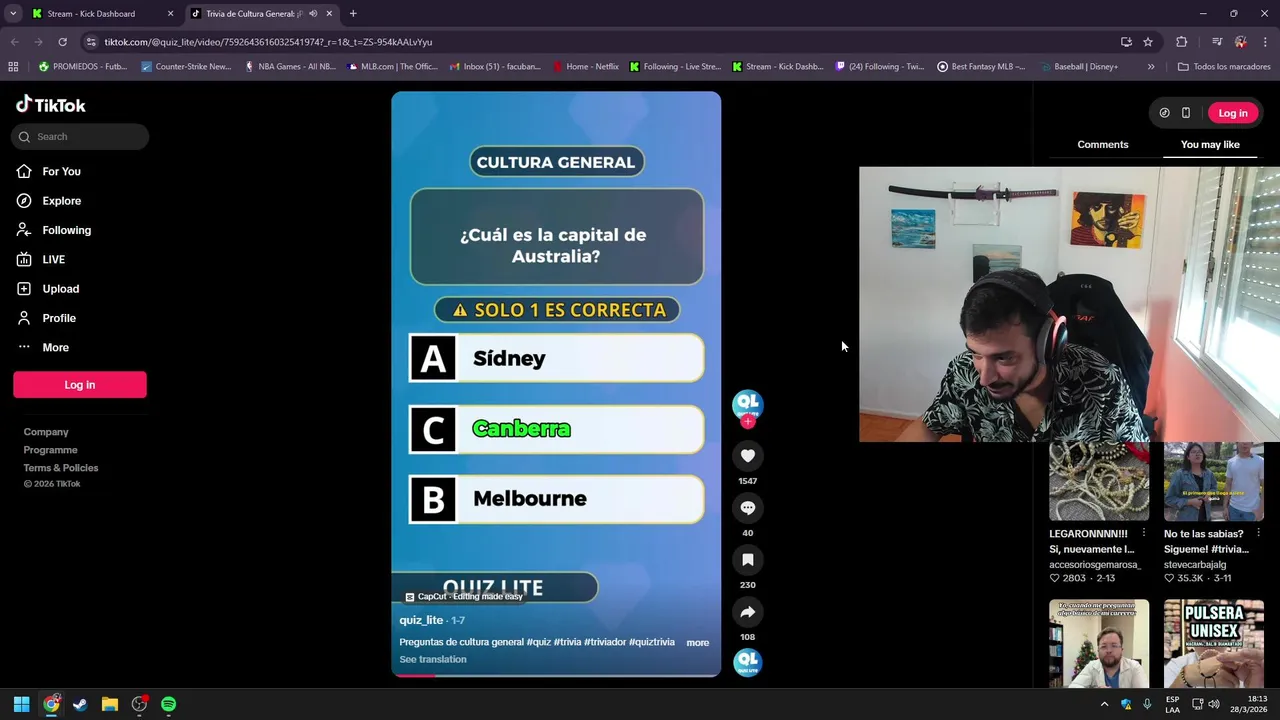Screen dimensions: 1280x720
Task: Open the sound disc icon below share
Action: coord(747,662)
